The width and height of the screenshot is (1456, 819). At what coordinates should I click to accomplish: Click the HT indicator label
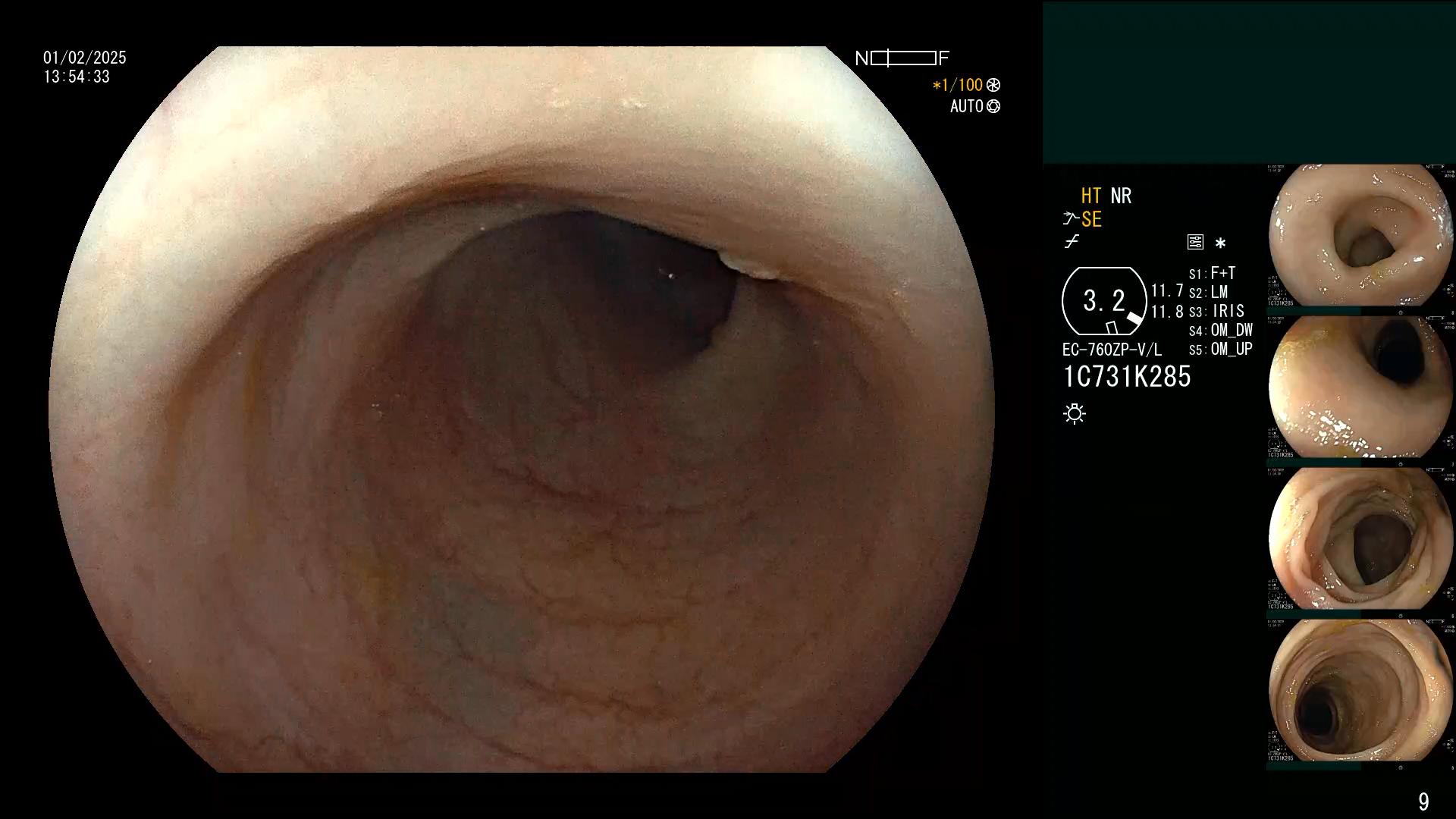tap(1091, 196)
